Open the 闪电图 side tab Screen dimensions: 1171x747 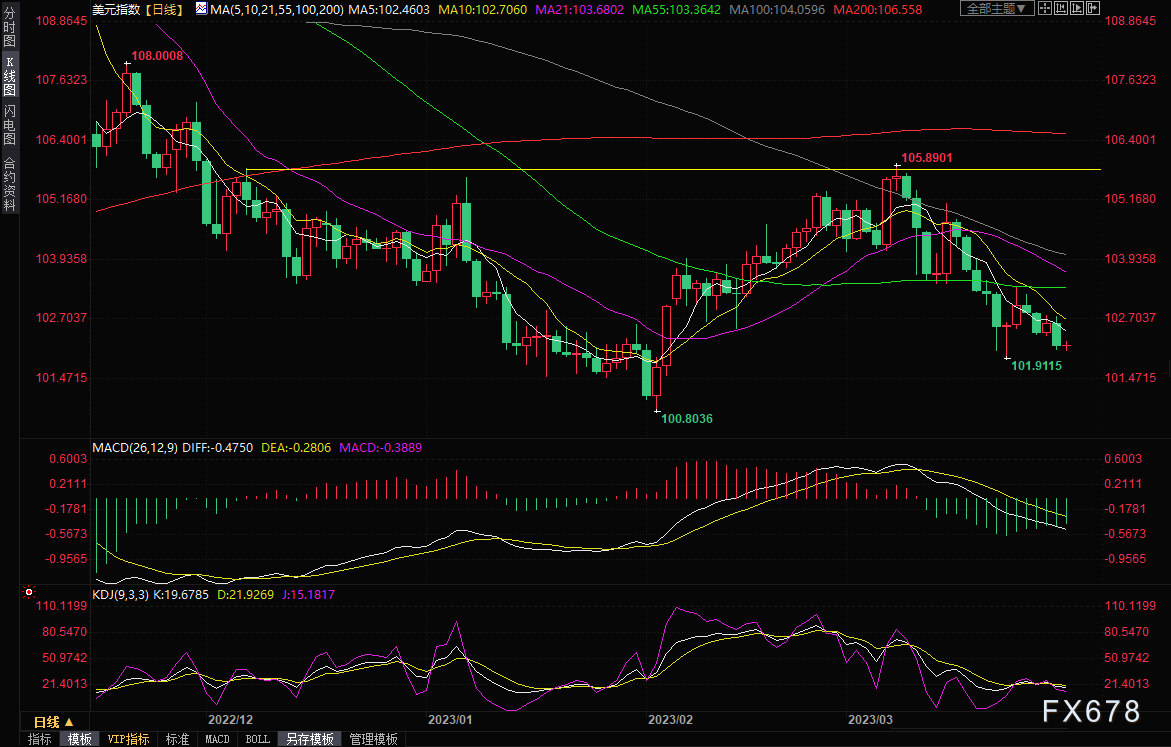pyautogui.click(x=9, y=124)
